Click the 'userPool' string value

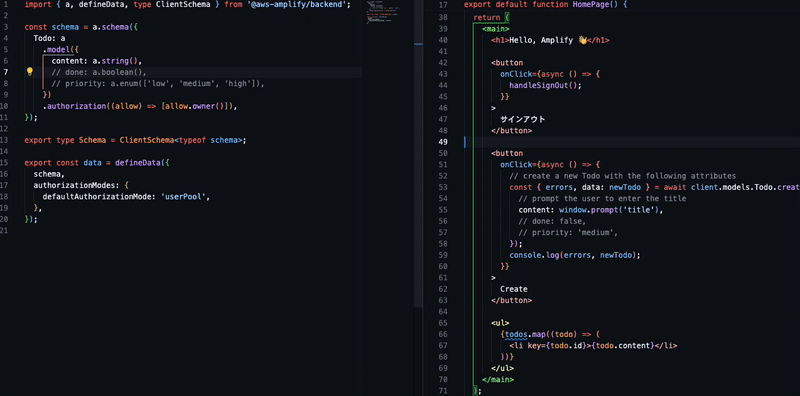pos(183,196)
